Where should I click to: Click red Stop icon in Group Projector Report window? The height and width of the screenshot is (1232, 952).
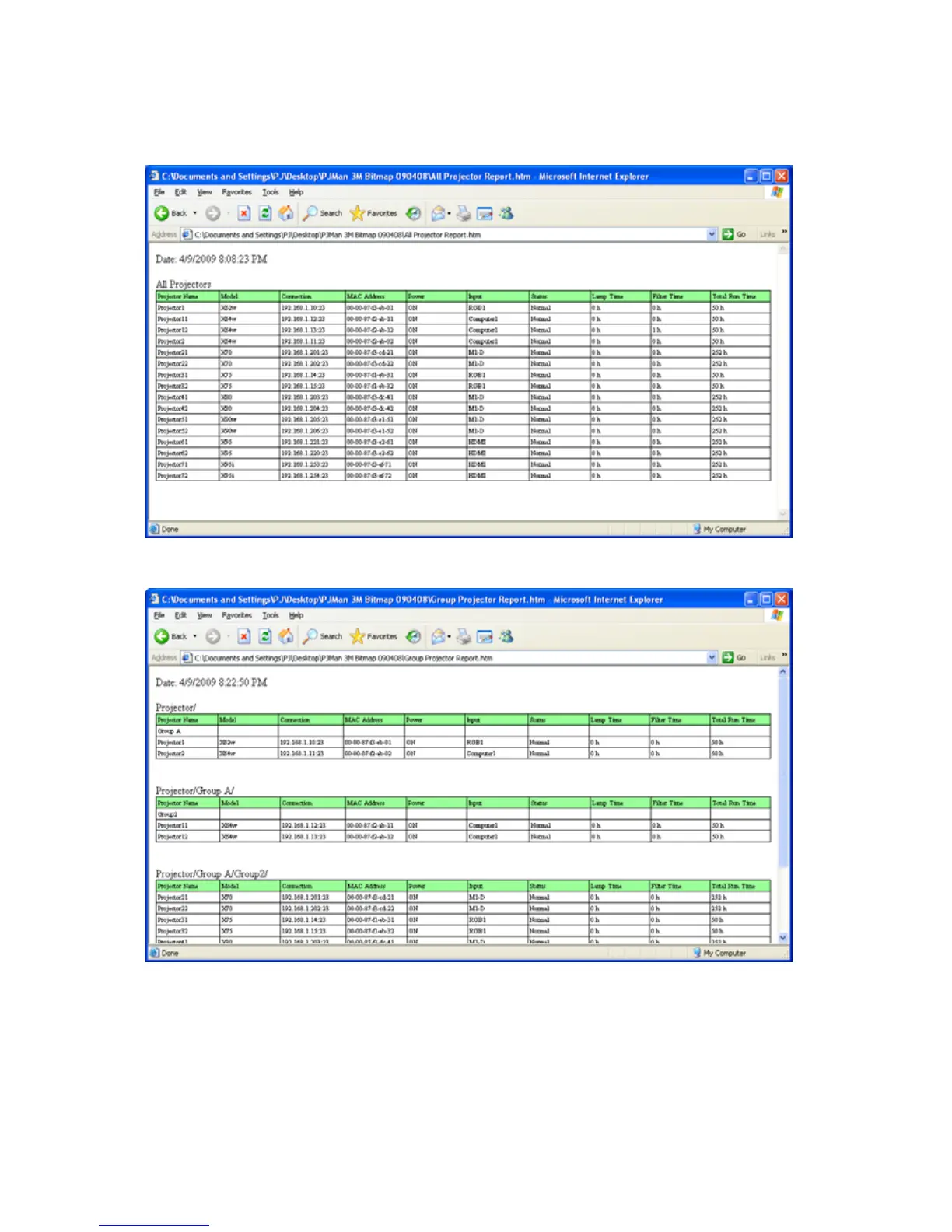(244, 636)
